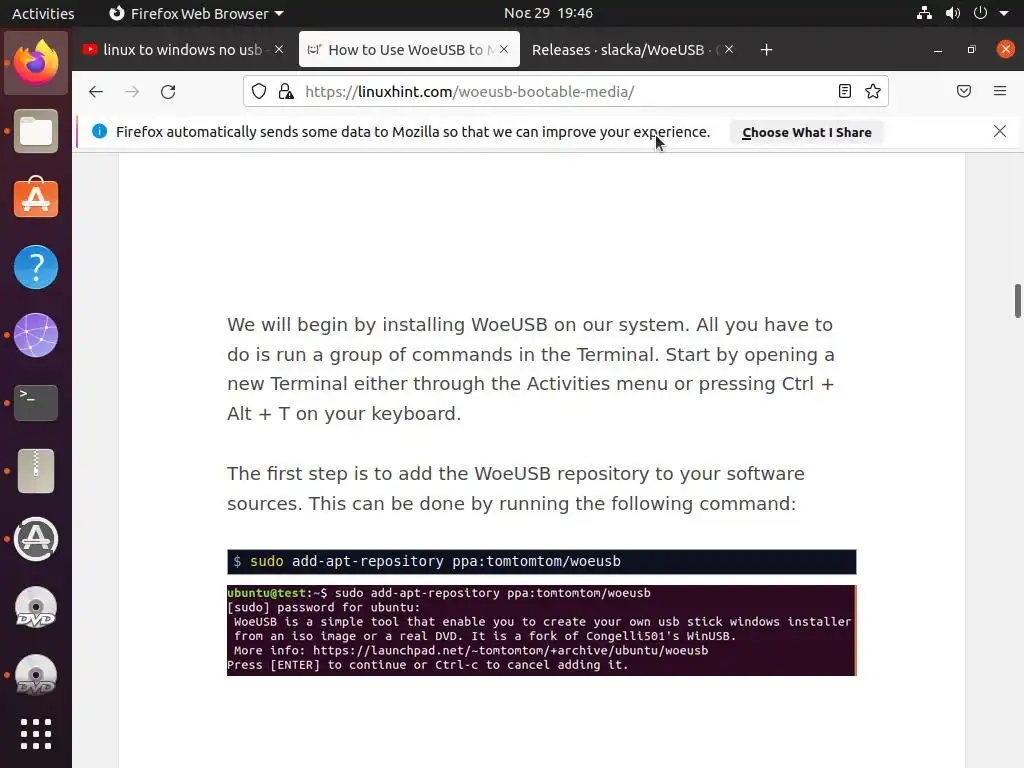Viewport: 1024px width, 768px height.
Task: Click the paragraph starting 'The first step'
Action: [x=516, y=488]
